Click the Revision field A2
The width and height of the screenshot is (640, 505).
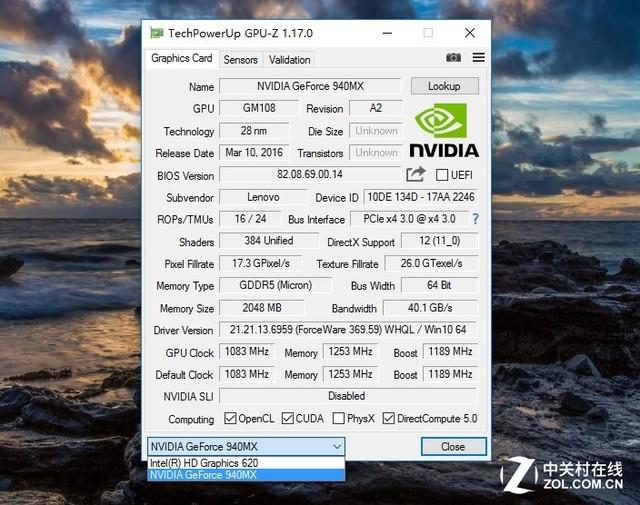376,108
